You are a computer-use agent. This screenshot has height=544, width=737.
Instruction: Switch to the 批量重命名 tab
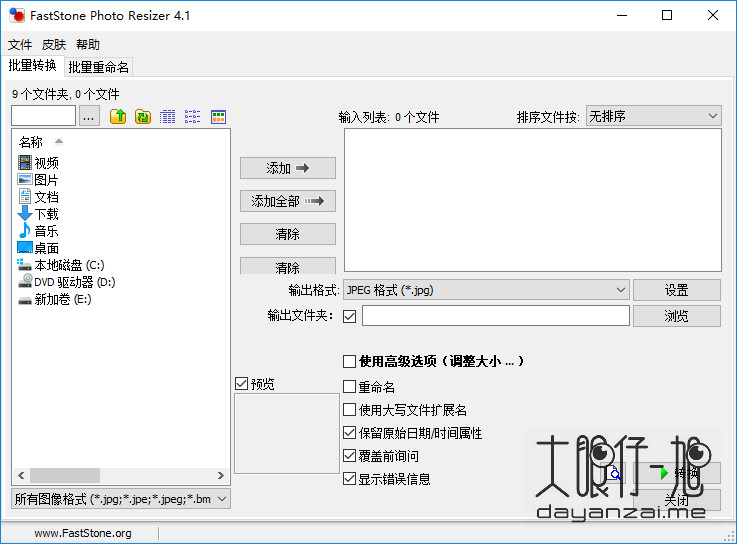[98, 67]
